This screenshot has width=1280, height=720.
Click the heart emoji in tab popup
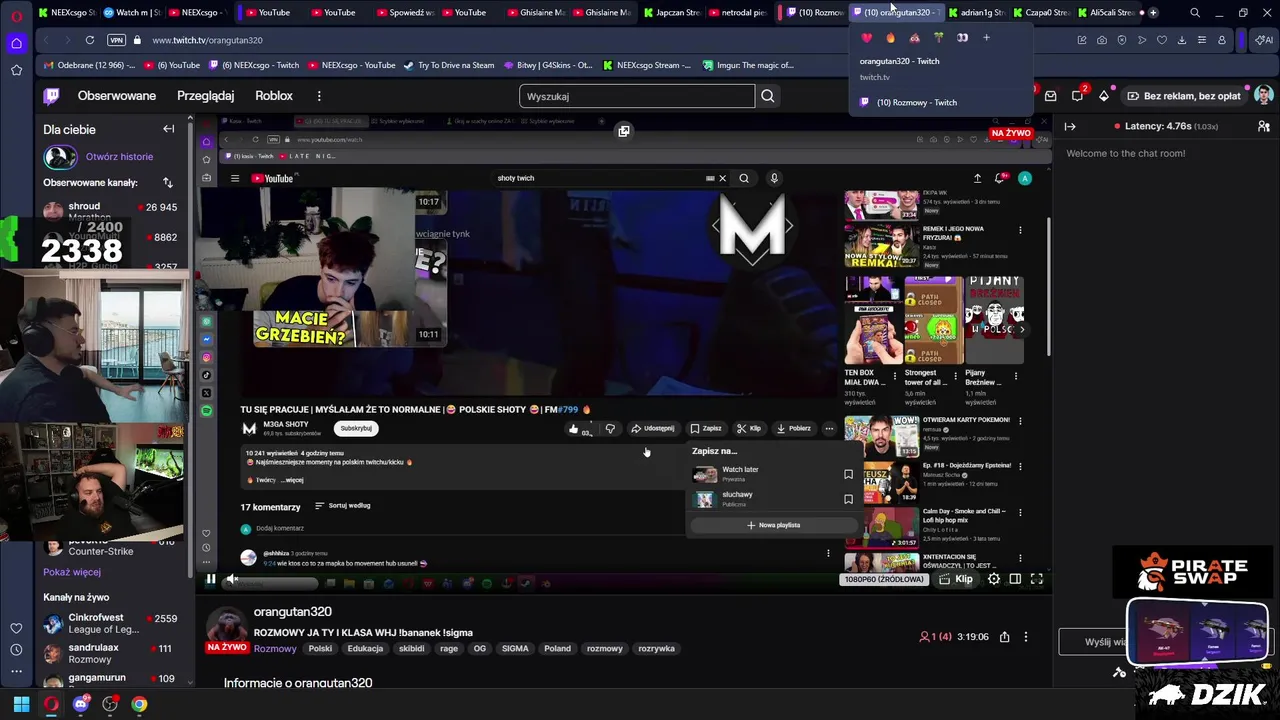point(866,38)
